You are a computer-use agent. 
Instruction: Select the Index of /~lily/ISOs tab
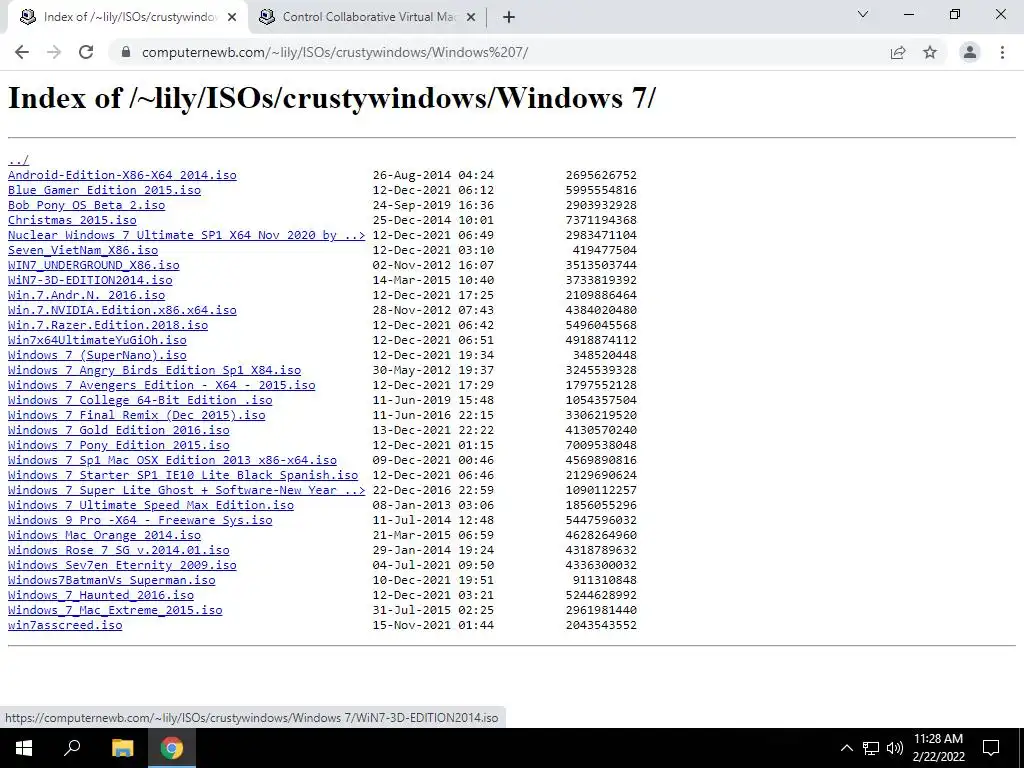click(x=127, y=17)
